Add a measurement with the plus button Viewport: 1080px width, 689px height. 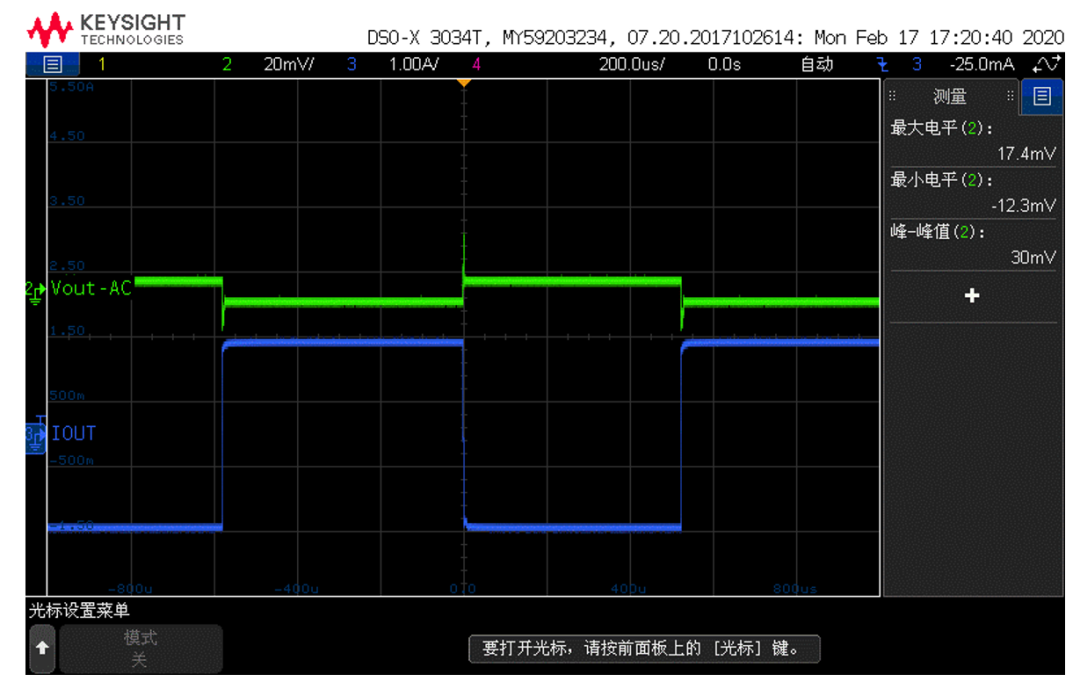point(972,296)
